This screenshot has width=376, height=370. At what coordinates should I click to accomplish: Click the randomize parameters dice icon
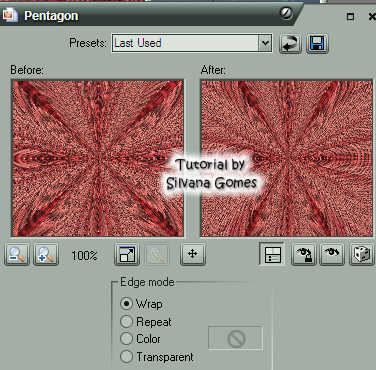click(x=361, y=255)
